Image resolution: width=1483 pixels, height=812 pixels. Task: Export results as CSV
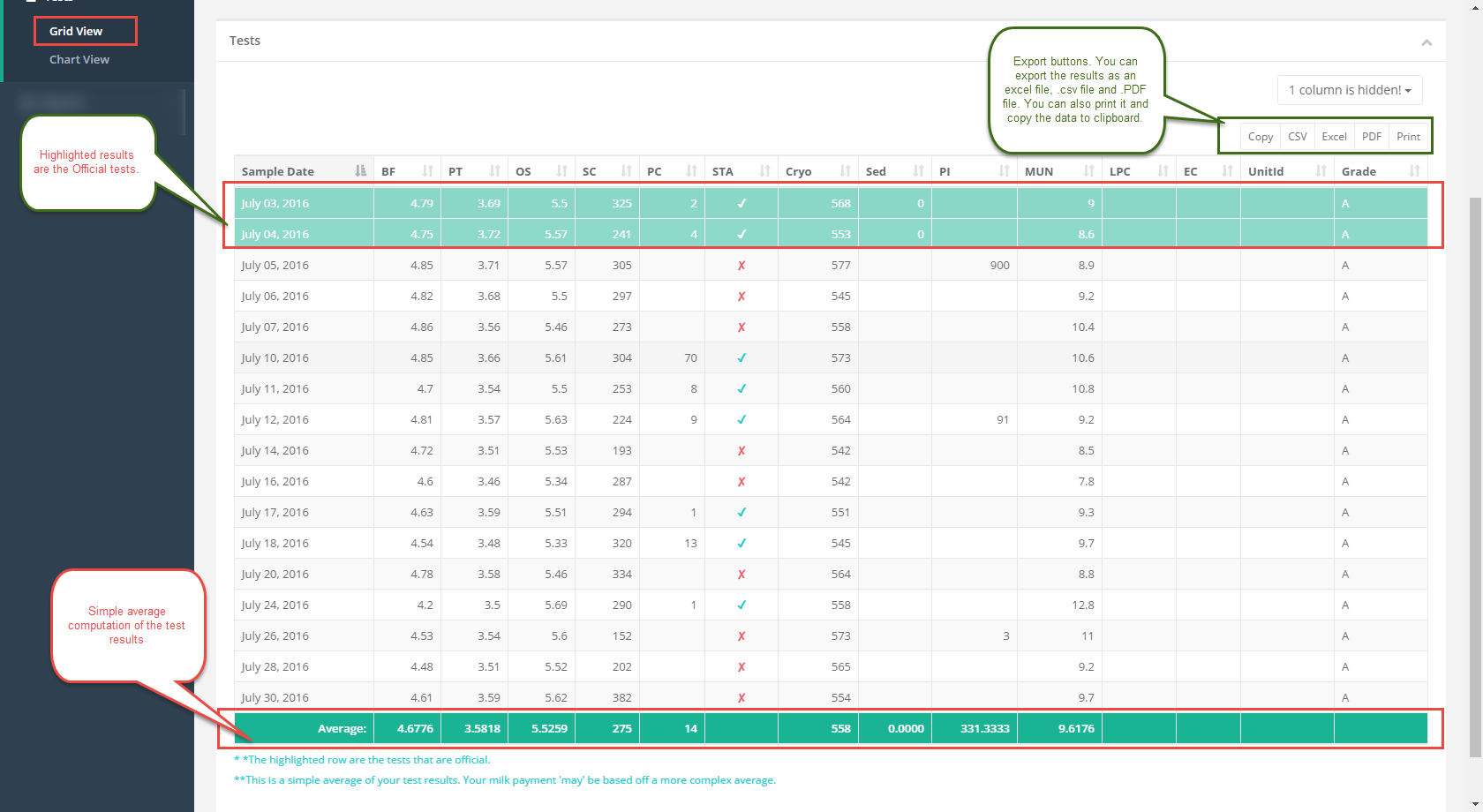(1298, 137)
